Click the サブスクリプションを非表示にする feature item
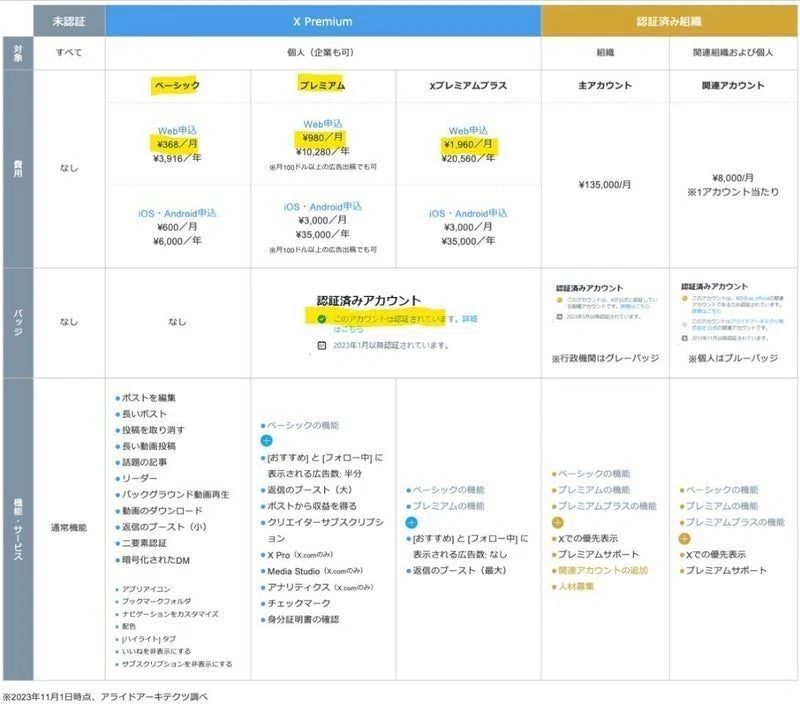The width and height of the screenshot is (800, 704). point(177,664)
